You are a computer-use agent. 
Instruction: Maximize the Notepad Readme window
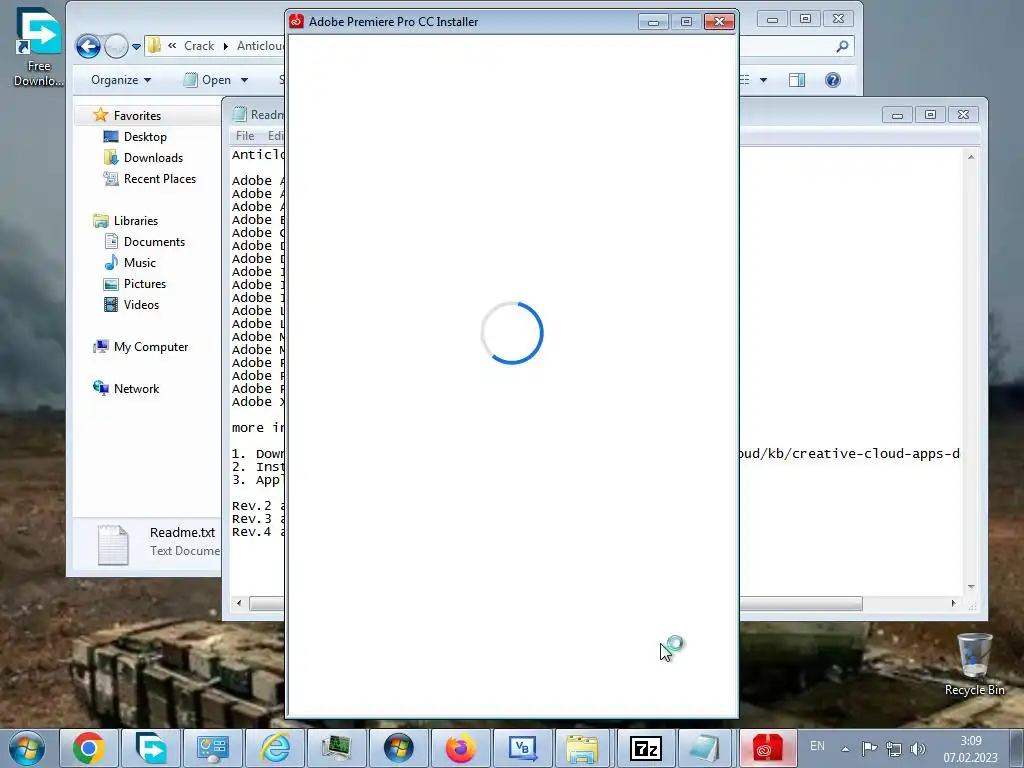[x=930, y=115]
